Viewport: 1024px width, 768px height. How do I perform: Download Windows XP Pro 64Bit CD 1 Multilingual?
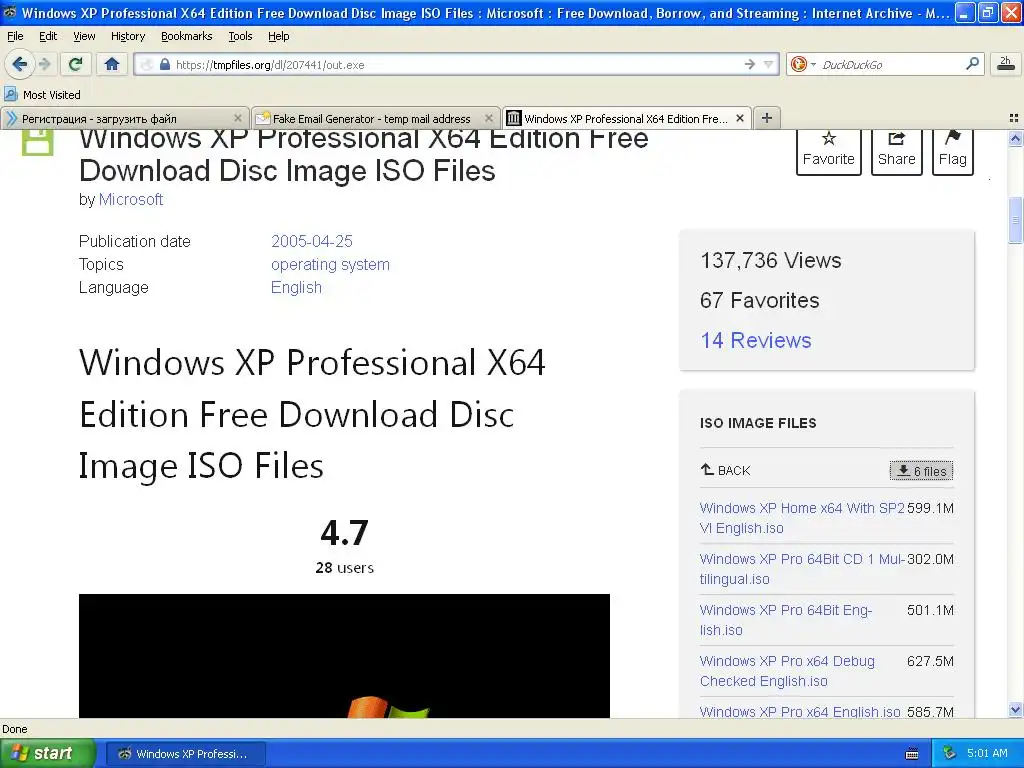click(x=802, y=569)
